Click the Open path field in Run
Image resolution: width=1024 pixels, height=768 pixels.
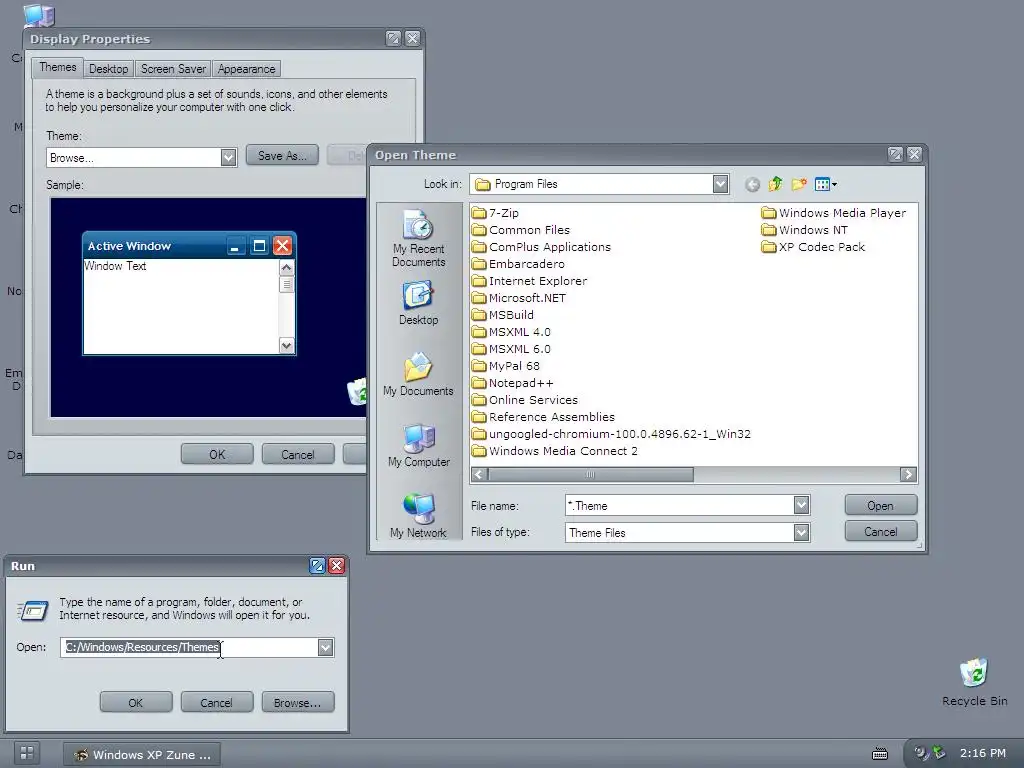click(189, 647)
